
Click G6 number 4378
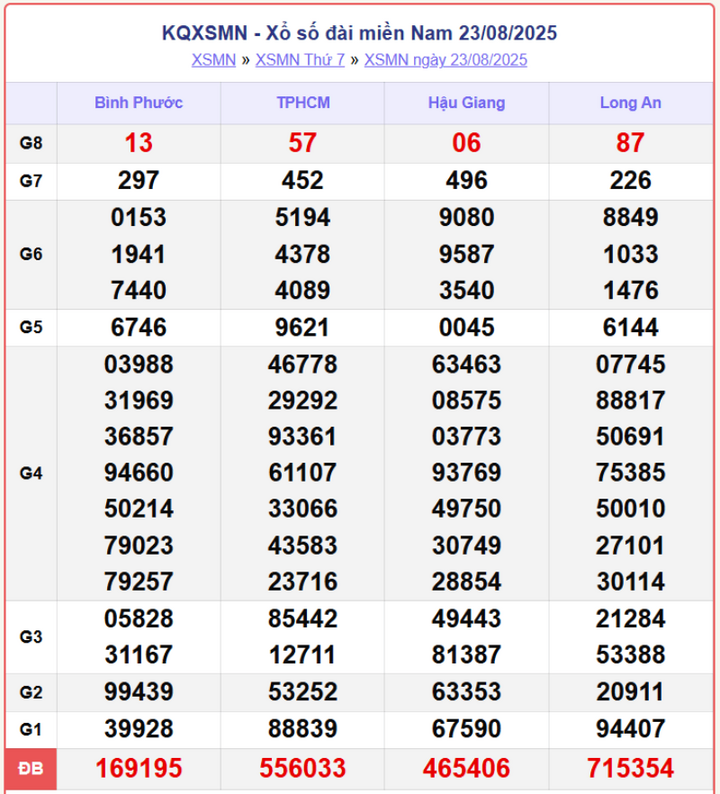click(303, 254)
